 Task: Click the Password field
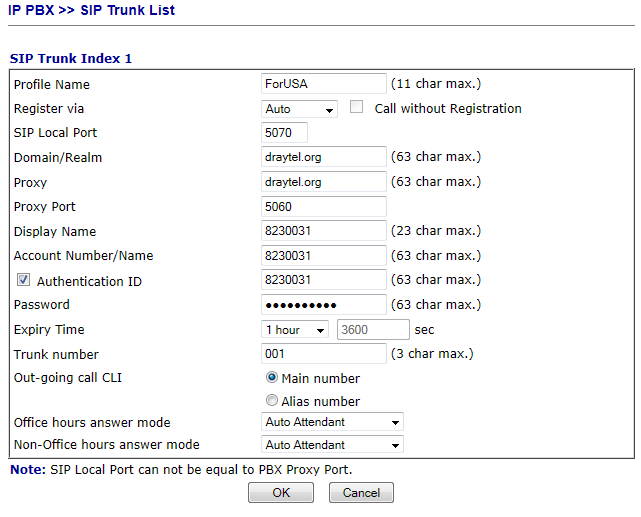click(x=323, y=305)
